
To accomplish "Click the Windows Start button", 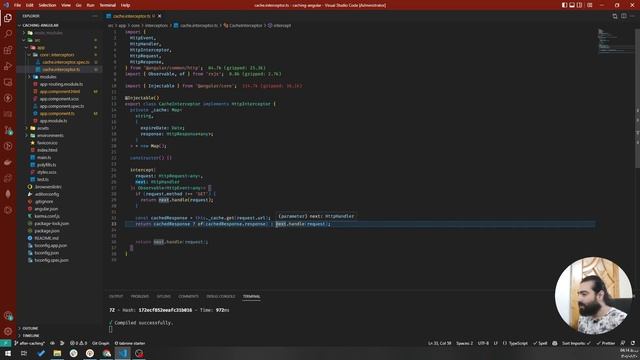I will coord(7,353).
